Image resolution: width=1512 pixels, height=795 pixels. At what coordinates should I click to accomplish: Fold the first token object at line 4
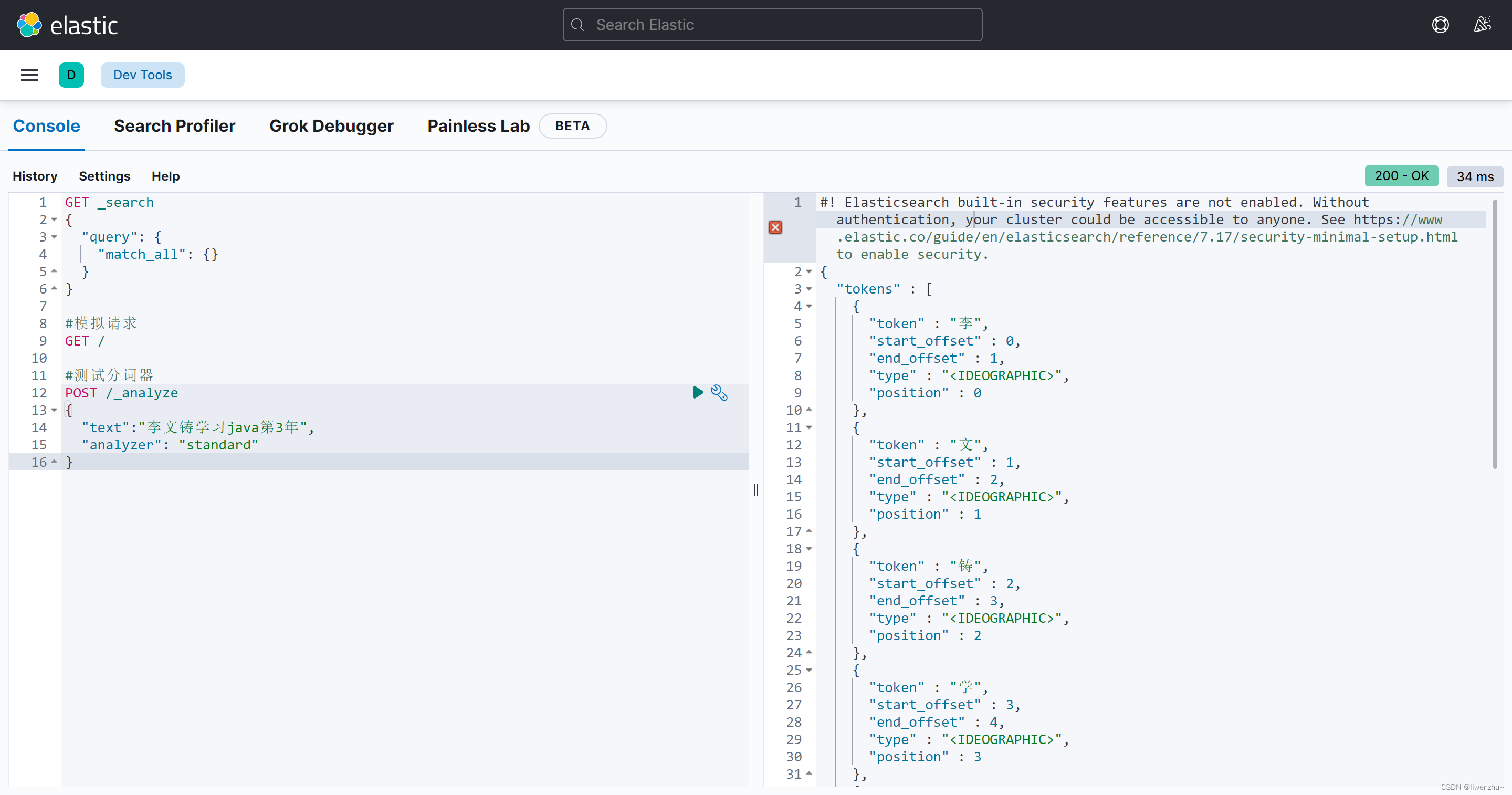[x=809, y=306]
